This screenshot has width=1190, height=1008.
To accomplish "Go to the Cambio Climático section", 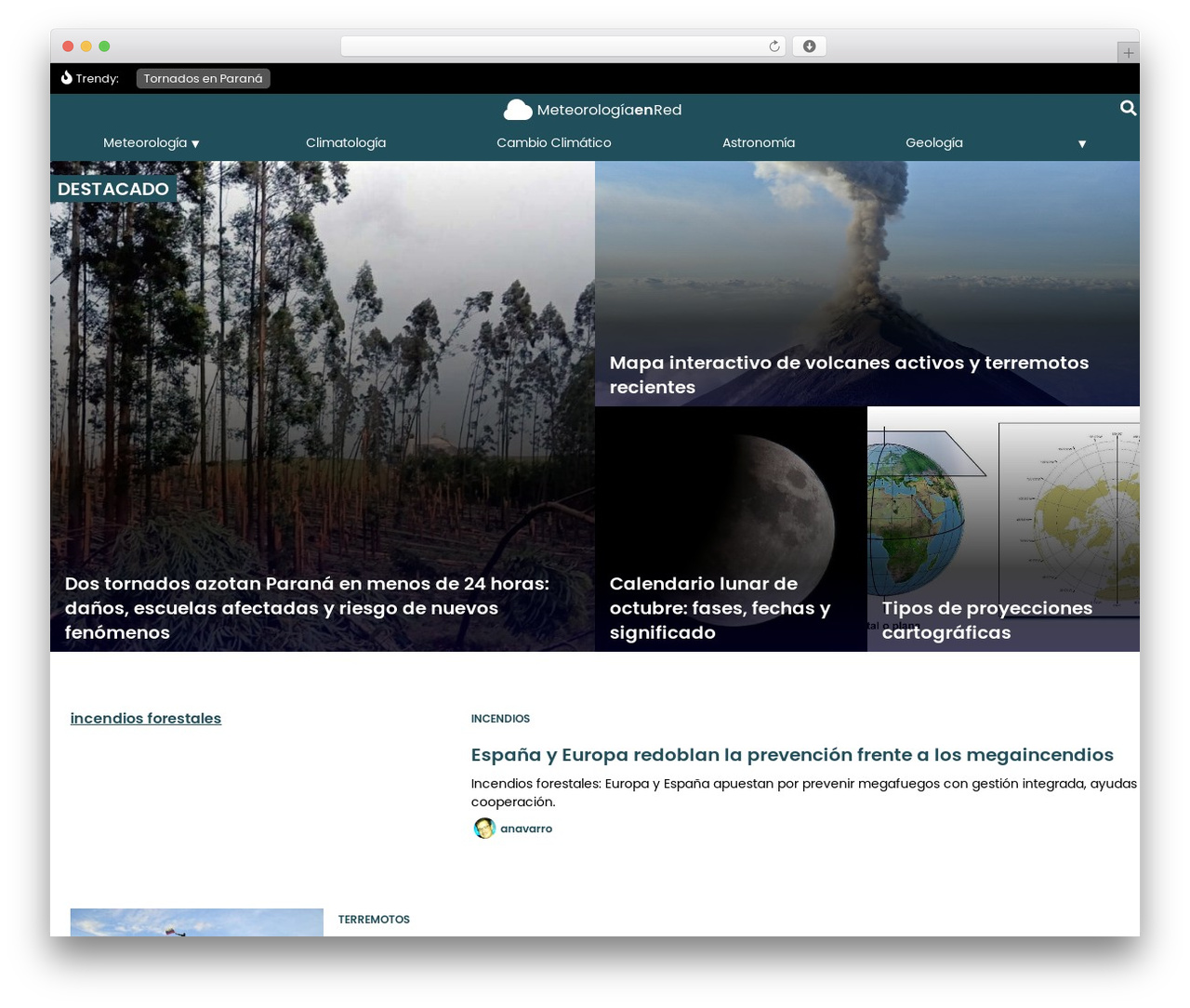I will click(x=554, y=142).
